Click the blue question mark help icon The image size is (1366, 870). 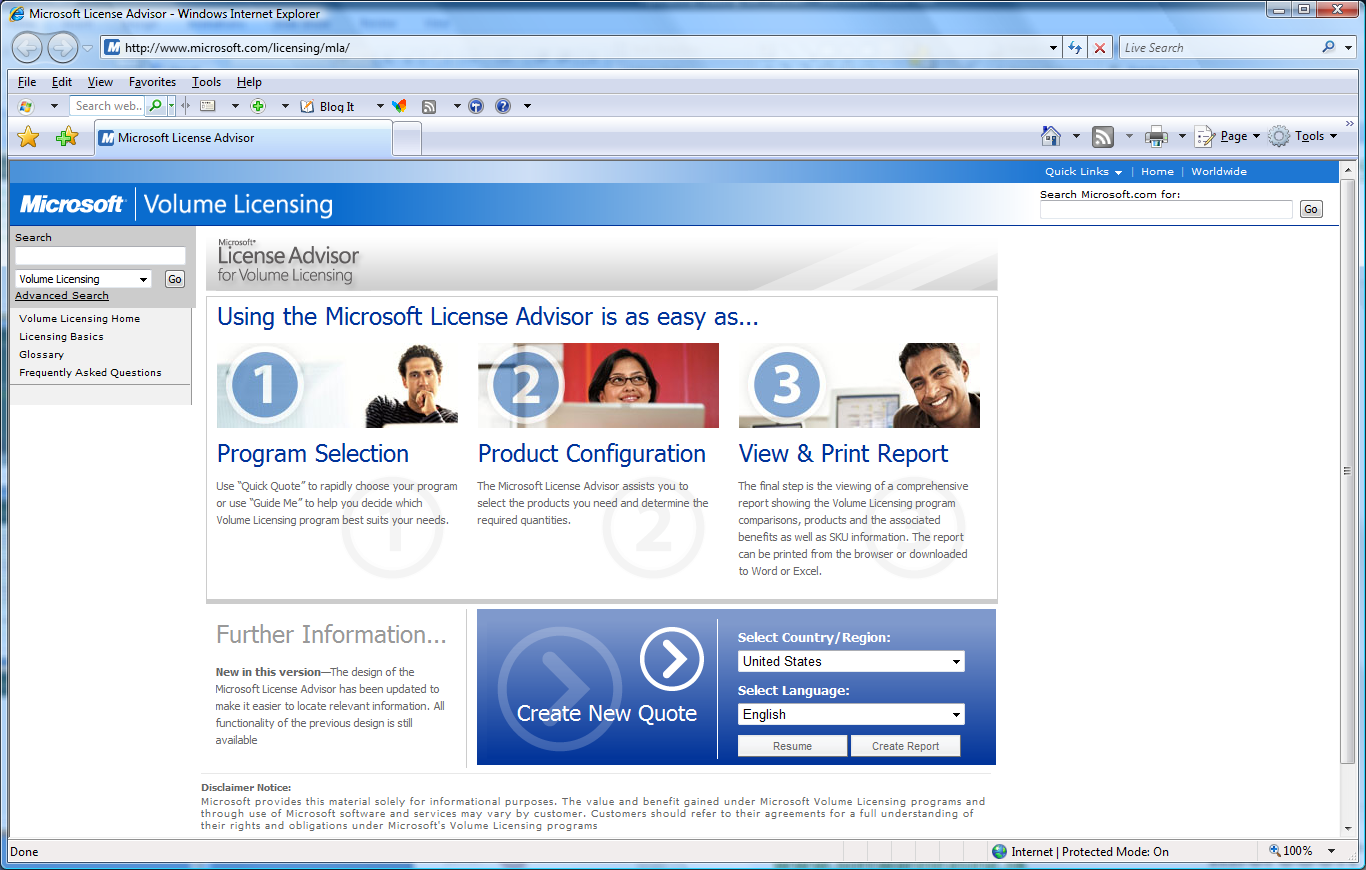[503, 106]
